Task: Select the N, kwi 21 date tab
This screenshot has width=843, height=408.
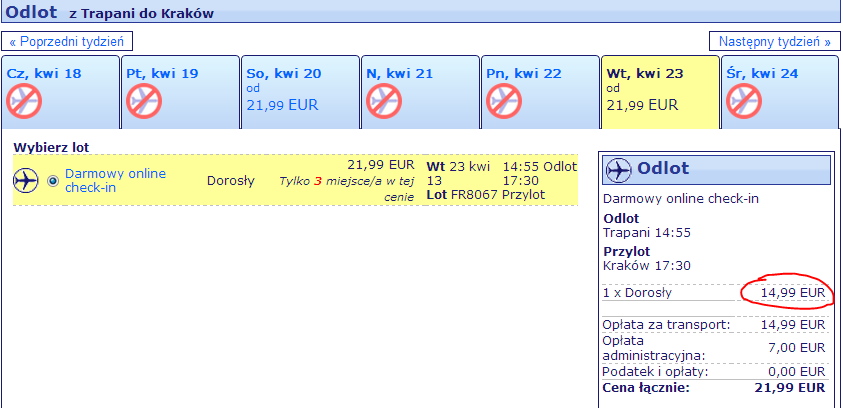Action: point(420,92)
